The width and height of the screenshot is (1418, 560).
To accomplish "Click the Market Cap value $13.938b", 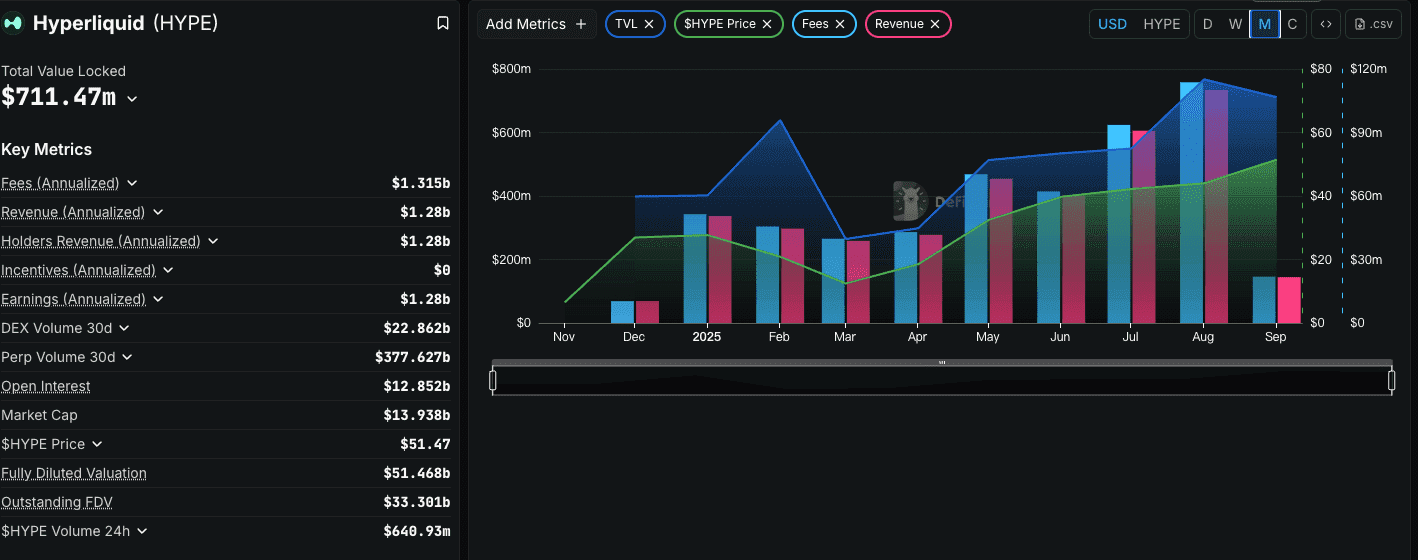I will click(x=417, y=415).
